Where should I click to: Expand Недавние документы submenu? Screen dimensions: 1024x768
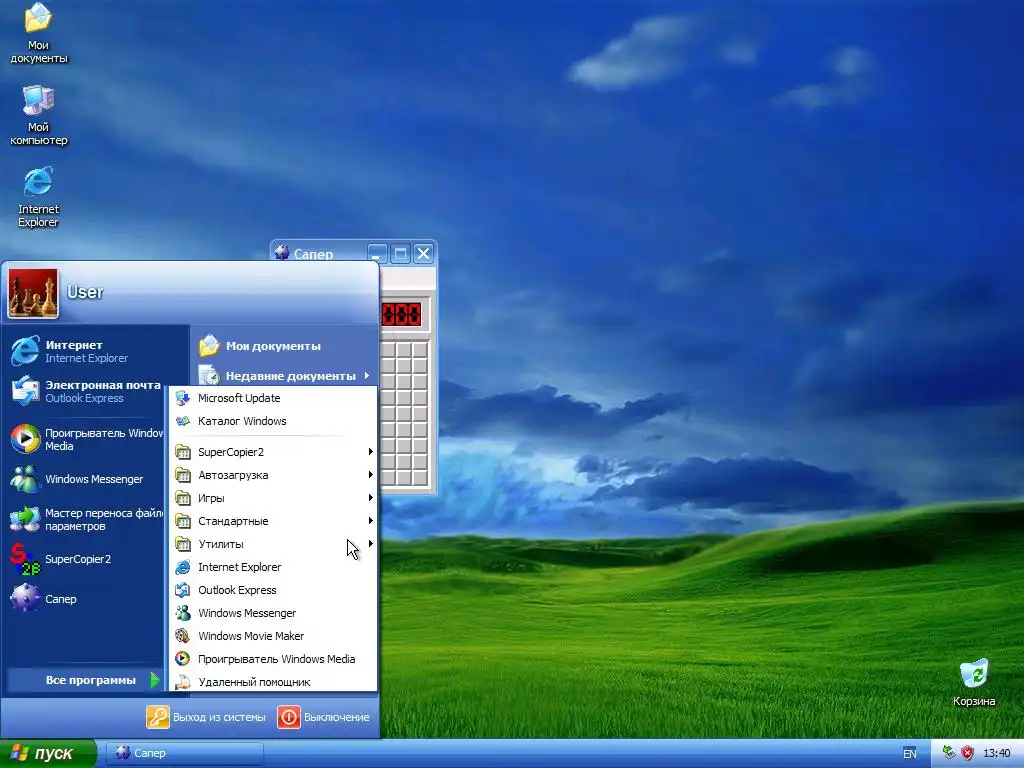[285, 376]
